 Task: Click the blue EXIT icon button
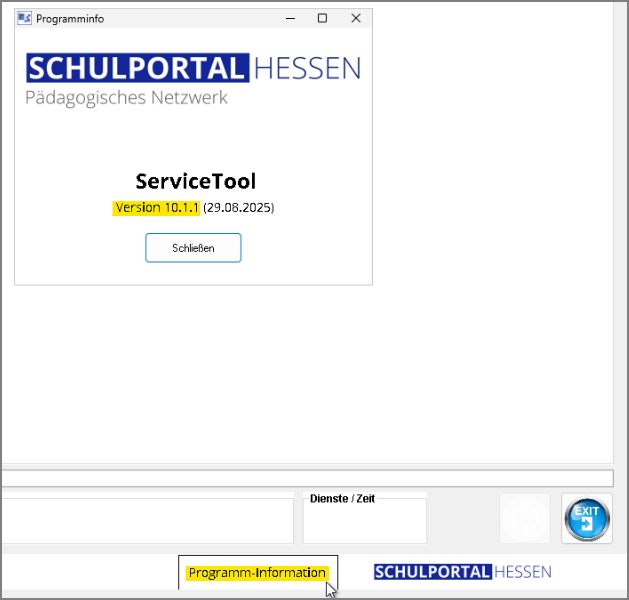(x=587, y=519)
